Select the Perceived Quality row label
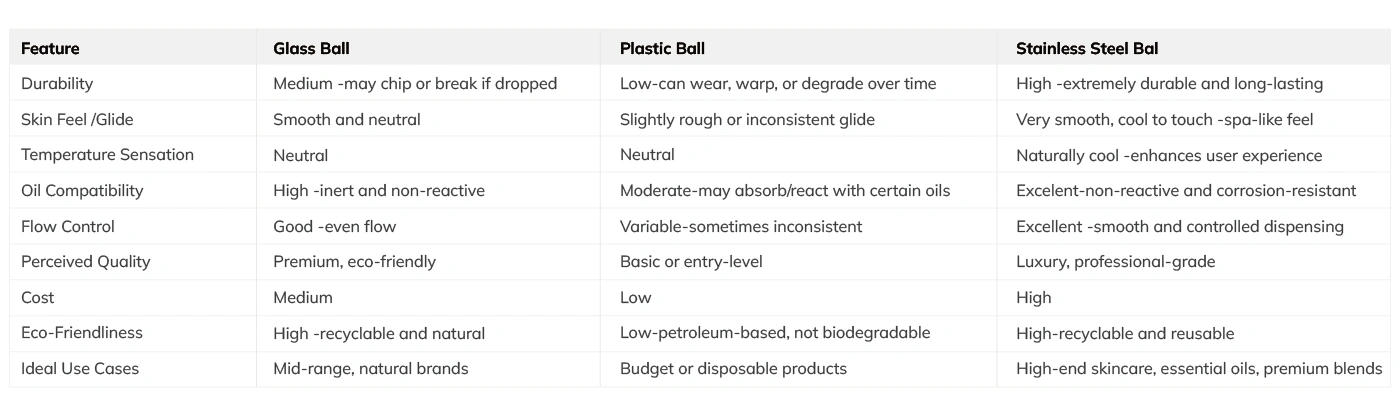Image resolution: width=1400 pixels, height=414 pixels. (86, 262)
